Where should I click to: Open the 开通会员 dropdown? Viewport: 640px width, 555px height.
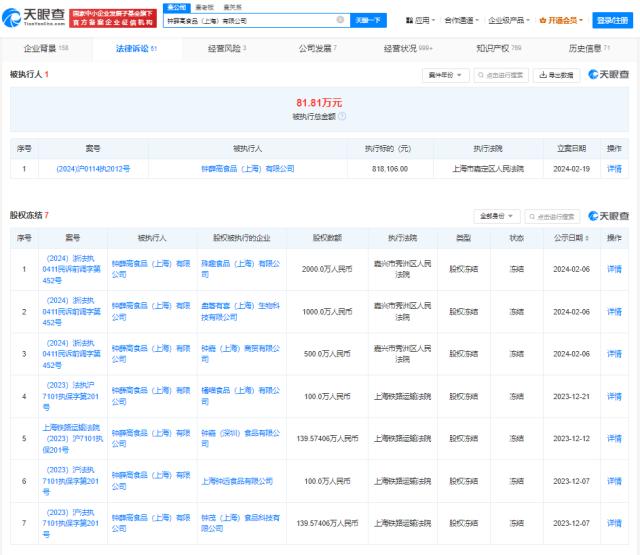coord(561,20)
